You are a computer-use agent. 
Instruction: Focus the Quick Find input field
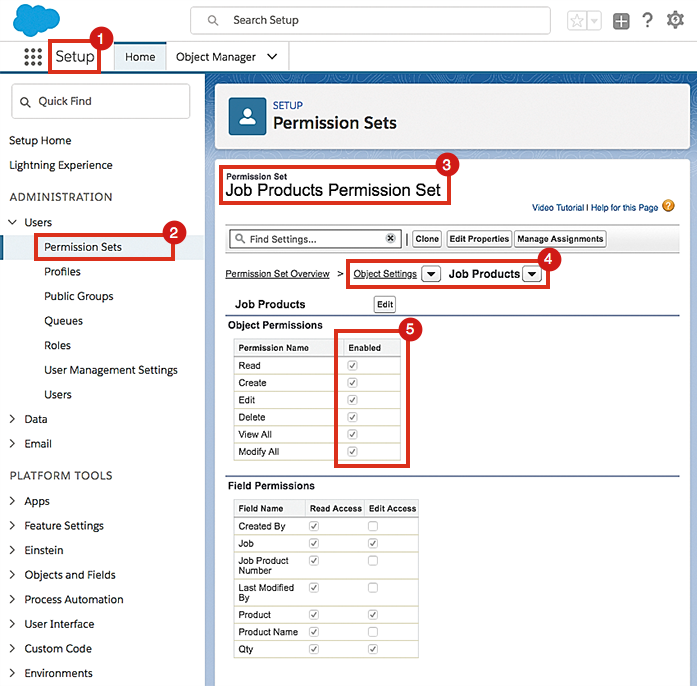coord(101,101)
